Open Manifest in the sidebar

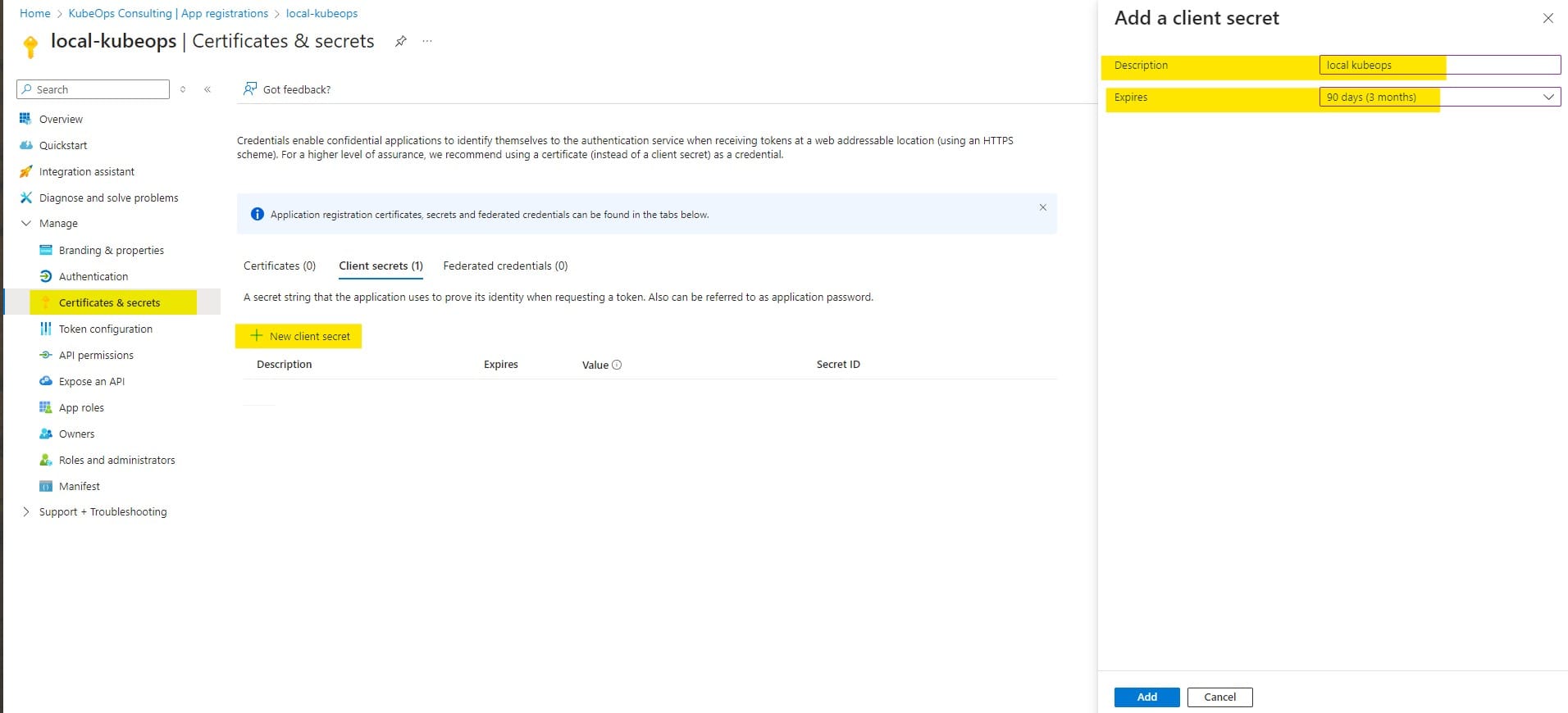[80, 486]
